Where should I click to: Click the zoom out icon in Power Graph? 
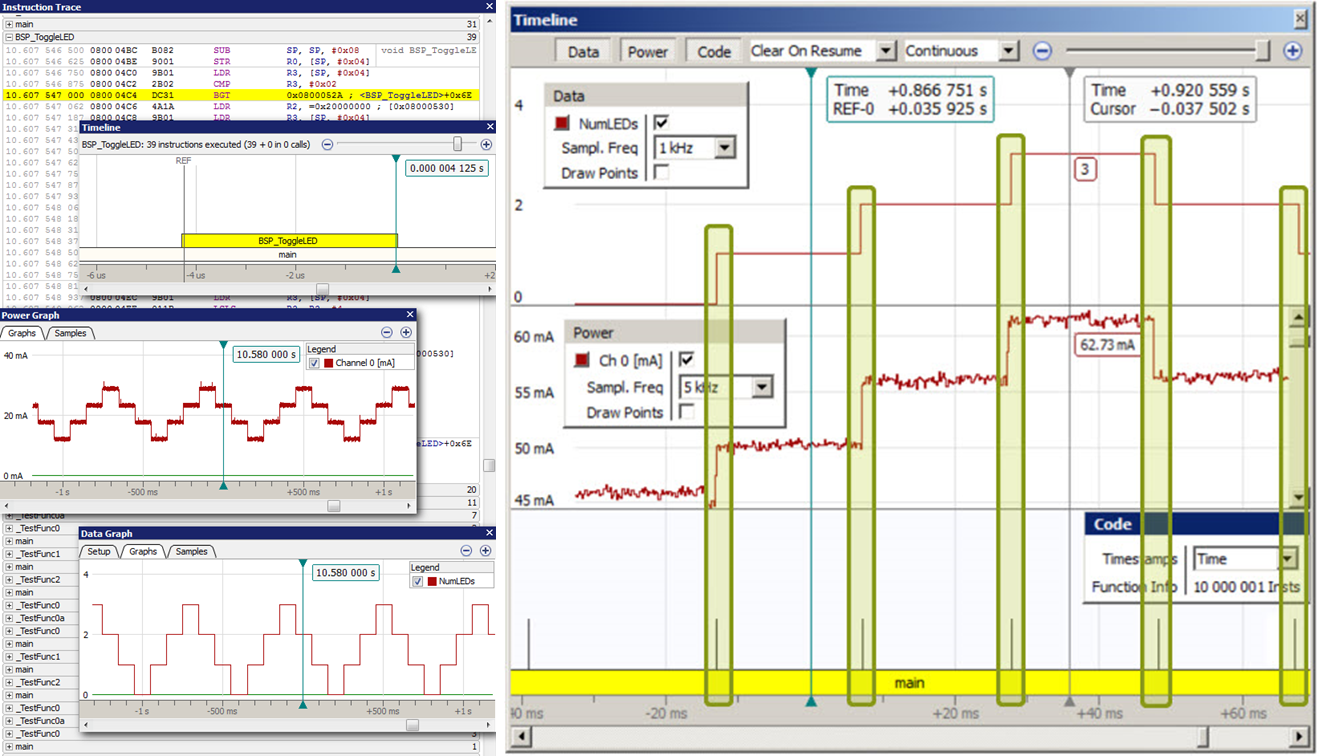click(x=387, y=332)
